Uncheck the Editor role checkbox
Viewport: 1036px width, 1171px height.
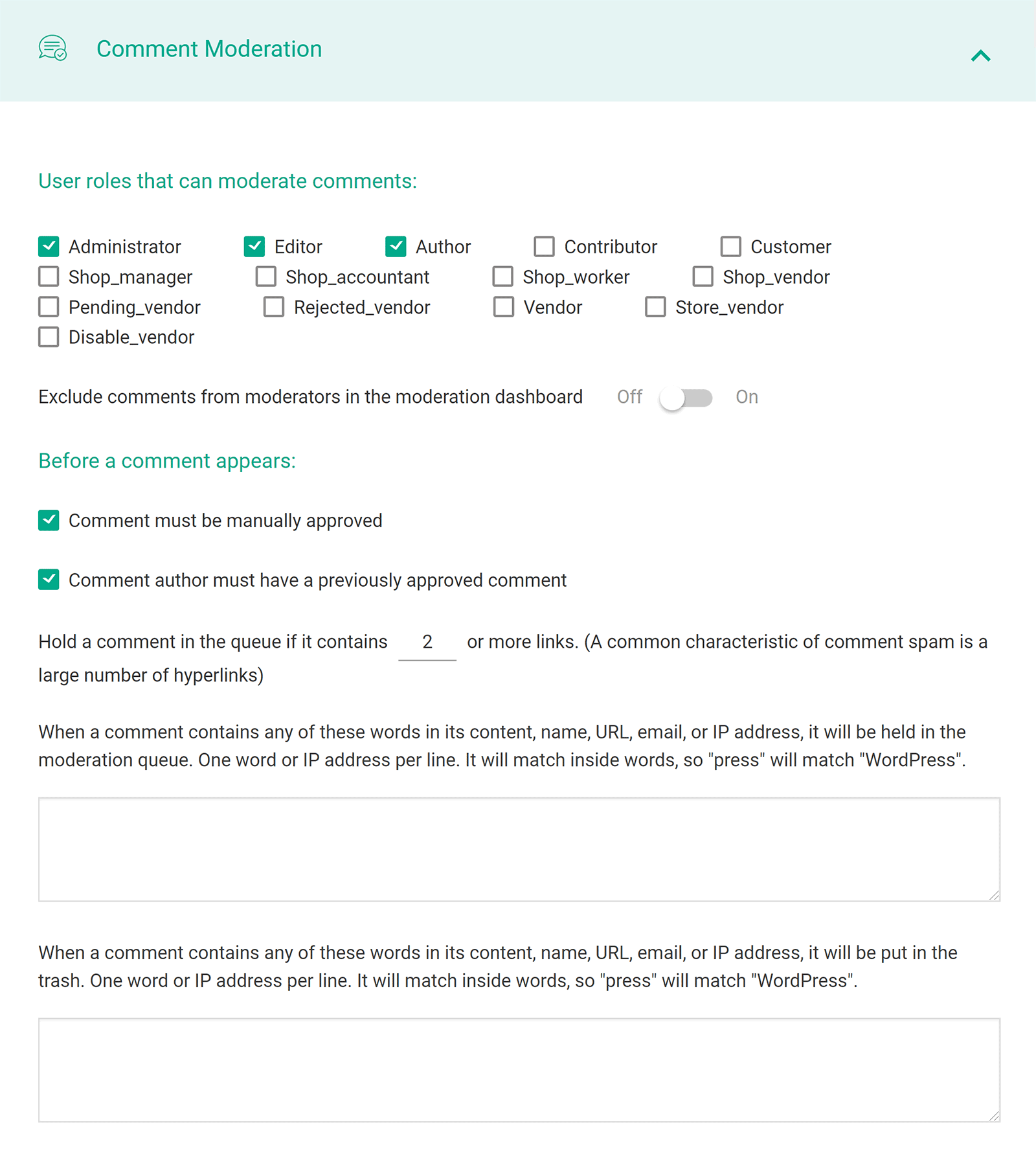254,247
